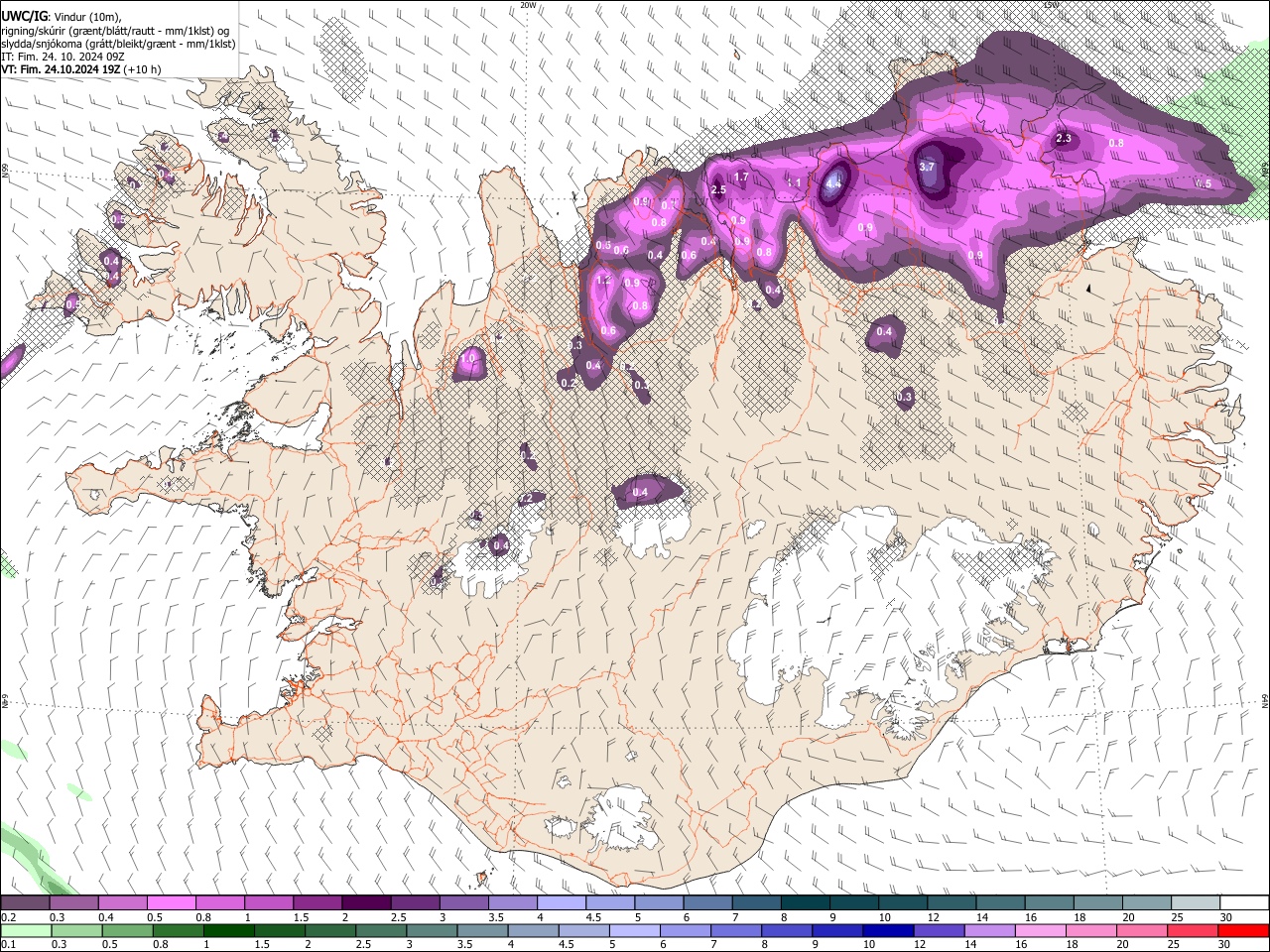This screenshot has height=952, width=1270.
Task: Click the top-row legend number 12
Action: pyautogui.click(x=932, y=917)
